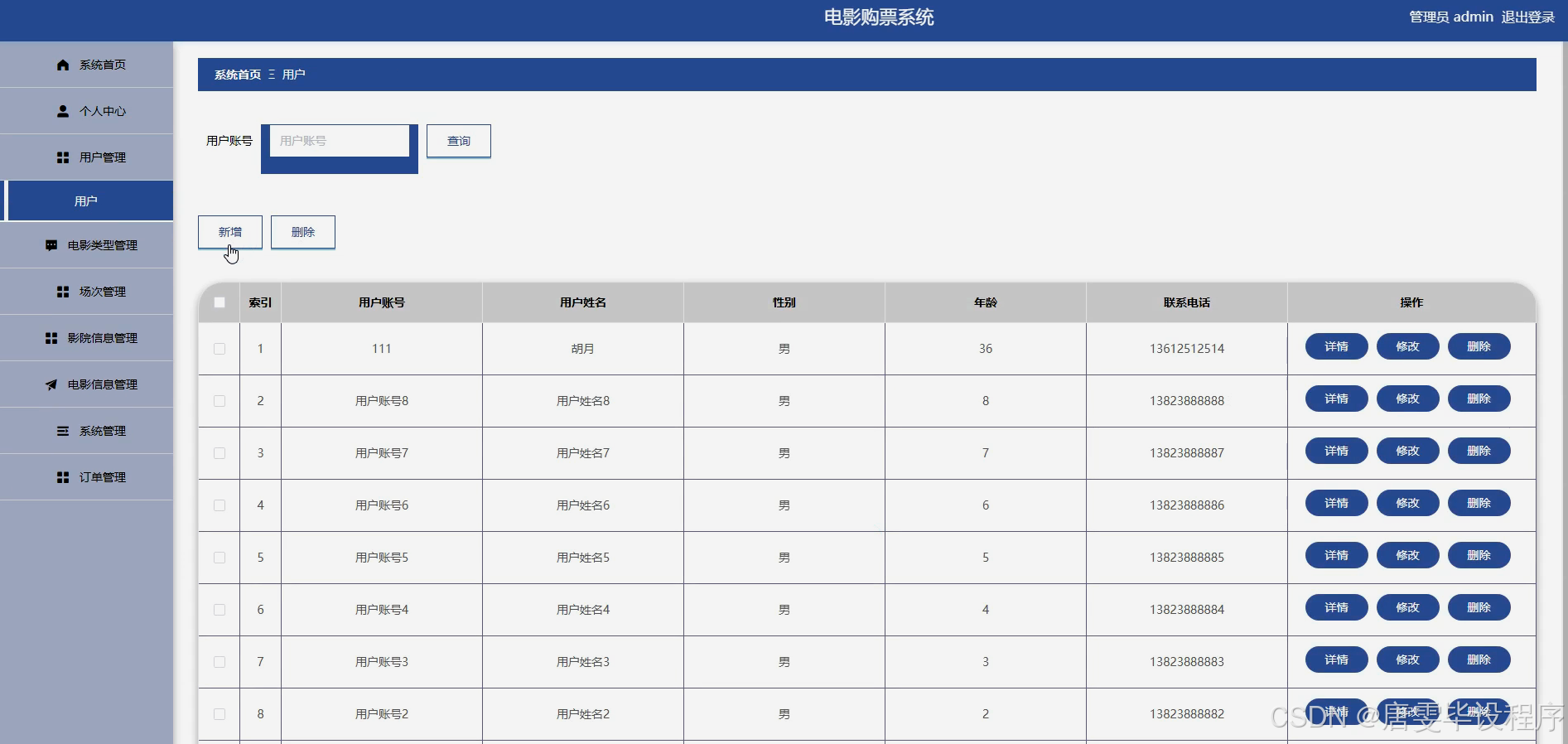Expand 场次管理 sidebar menu
The width and height of the screenshot is (1568, 744).
(87, 292)
